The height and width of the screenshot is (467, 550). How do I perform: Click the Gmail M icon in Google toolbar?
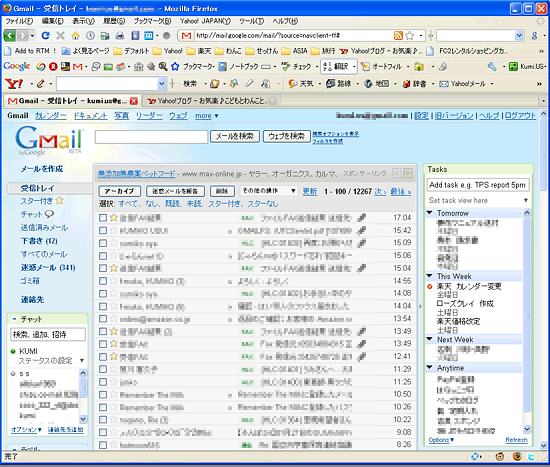[78, 66]
